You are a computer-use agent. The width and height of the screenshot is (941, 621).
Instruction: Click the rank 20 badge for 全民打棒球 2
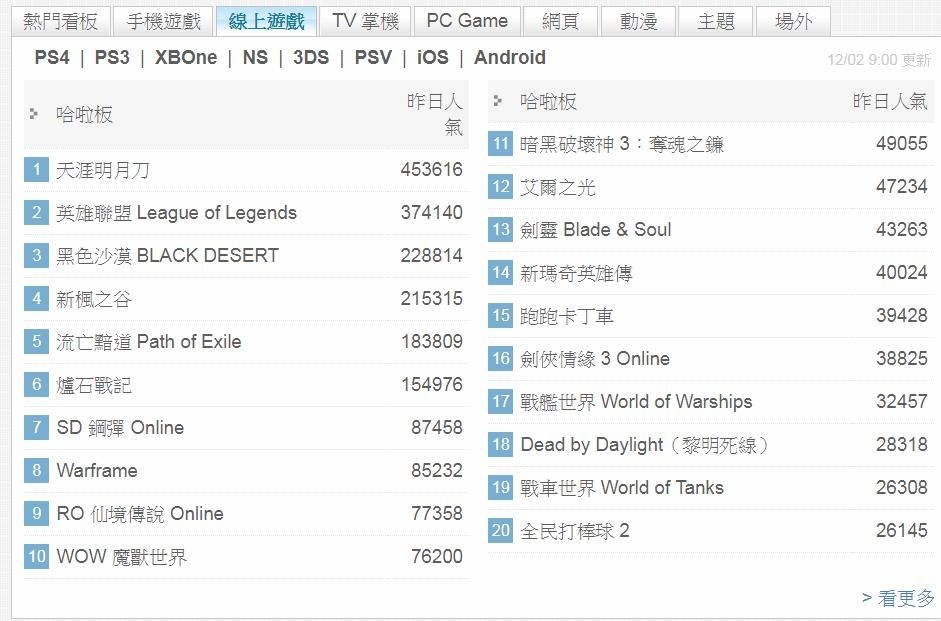501,531
